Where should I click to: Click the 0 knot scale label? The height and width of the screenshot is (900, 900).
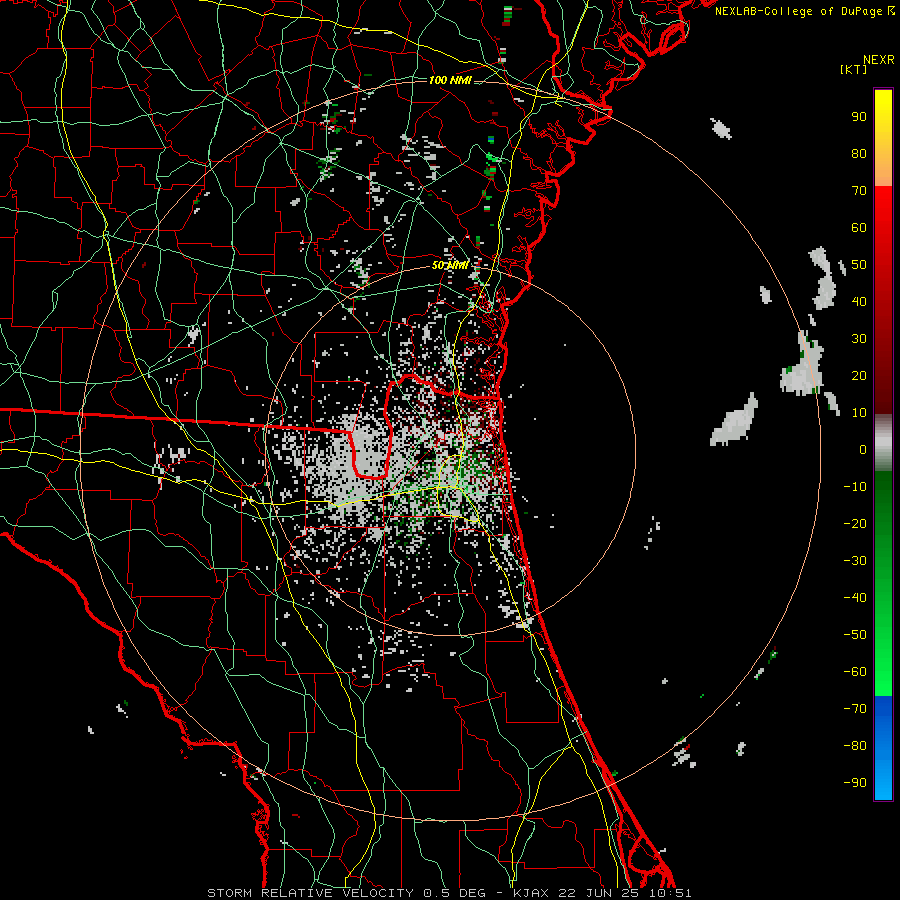pos(863,450)
